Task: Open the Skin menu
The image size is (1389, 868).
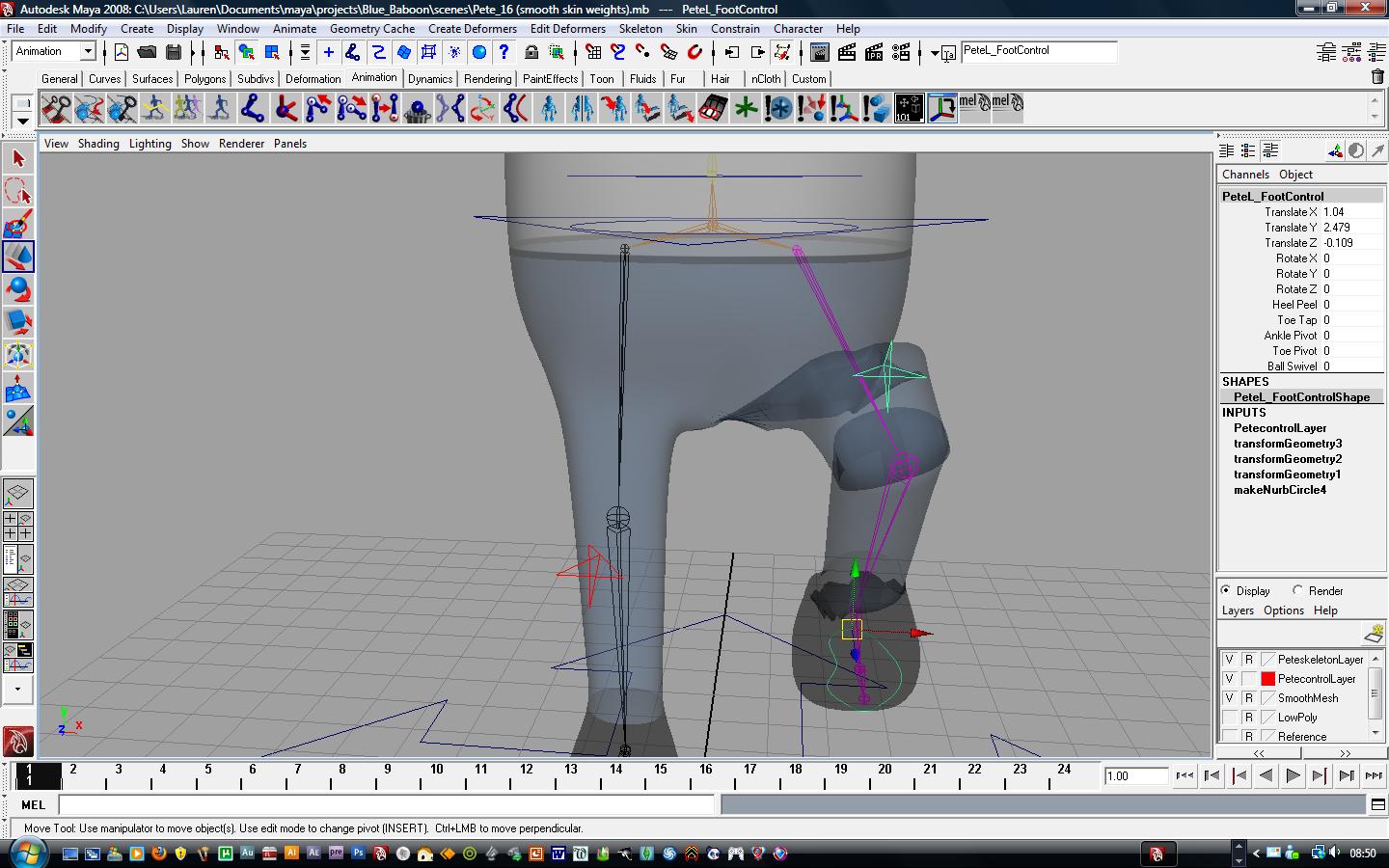Action: click(x=687, y=29)
